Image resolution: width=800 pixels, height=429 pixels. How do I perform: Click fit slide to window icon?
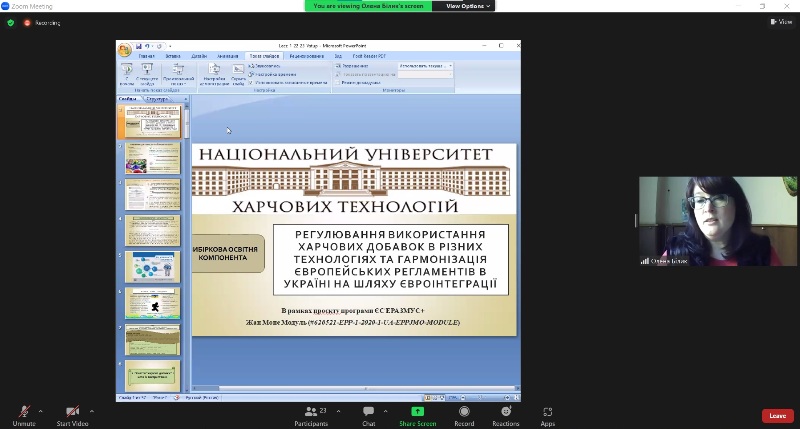516,398
